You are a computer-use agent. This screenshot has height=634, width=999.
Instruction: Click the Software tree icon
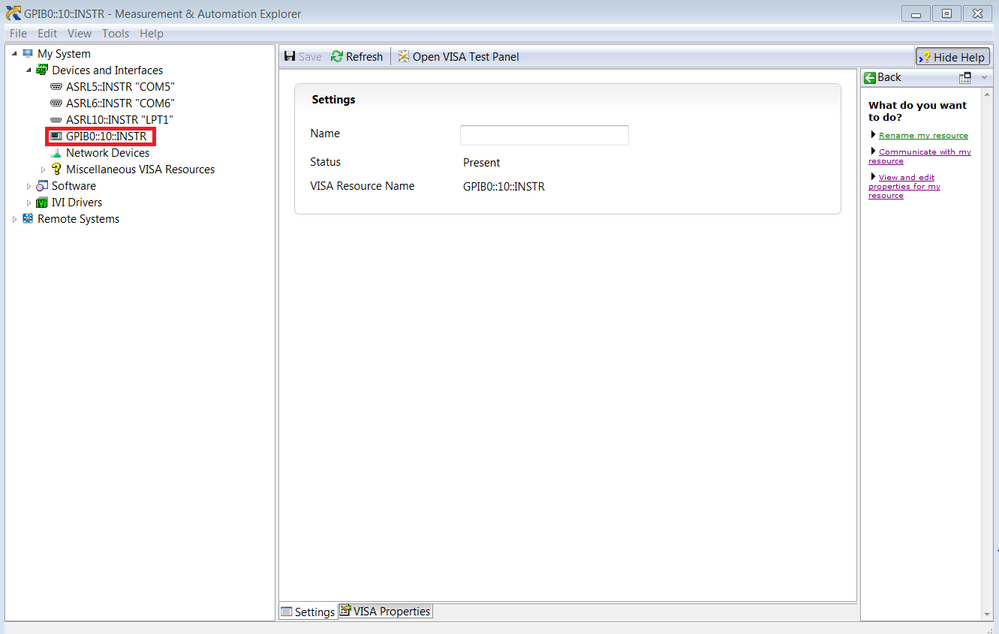pyautogui.click(x=42, y=185)
